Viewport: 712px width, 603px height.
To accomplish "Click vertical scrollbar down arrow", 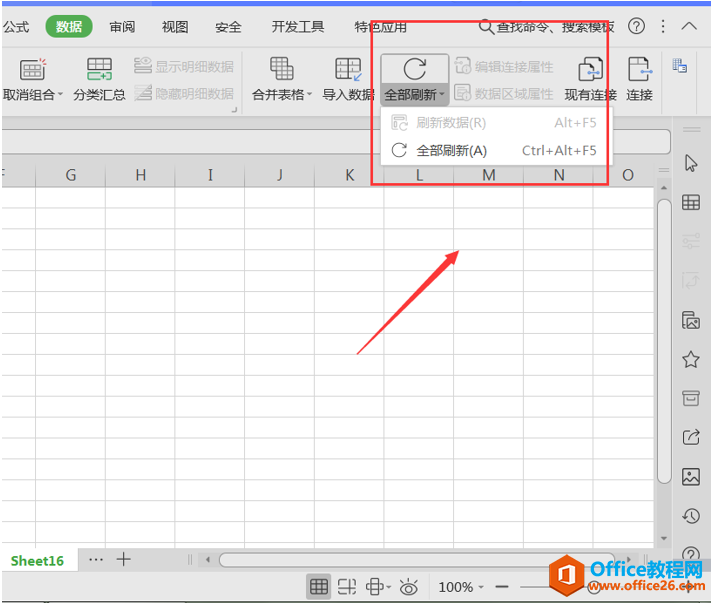I will pos(664,539).
